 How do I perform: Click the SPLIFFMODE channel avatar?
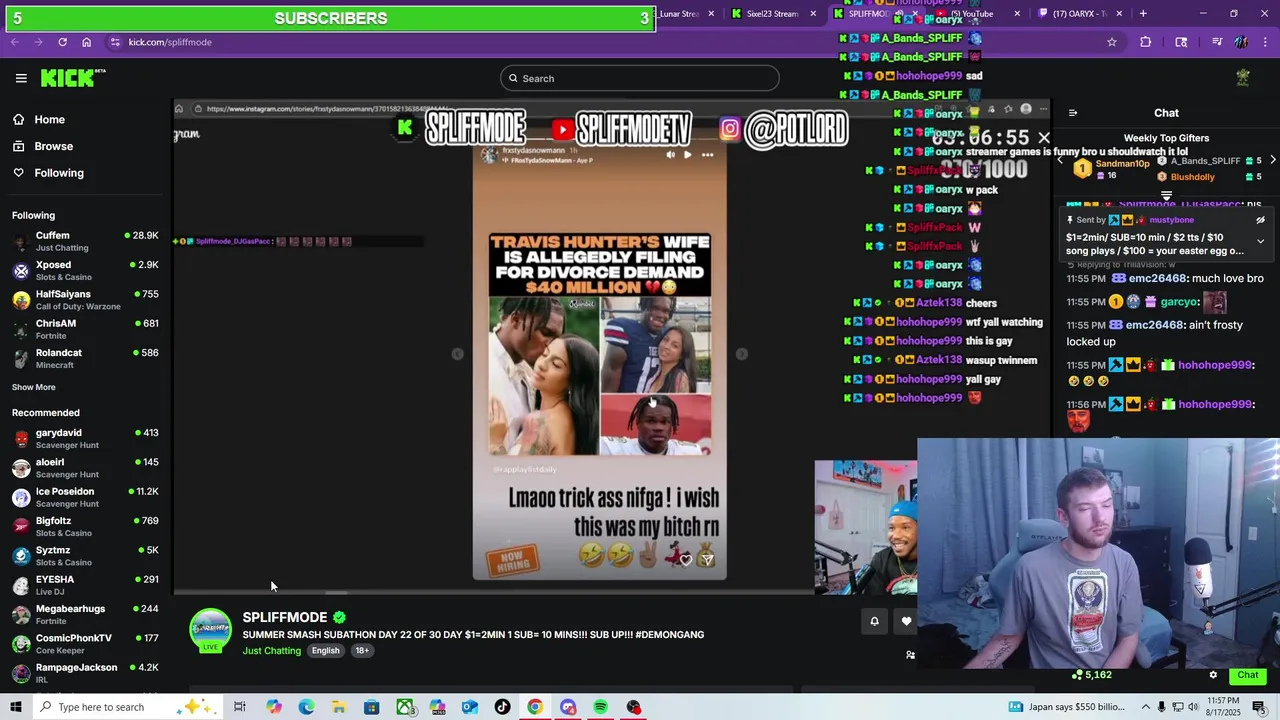pyautogui.click(x=210, y=630)
